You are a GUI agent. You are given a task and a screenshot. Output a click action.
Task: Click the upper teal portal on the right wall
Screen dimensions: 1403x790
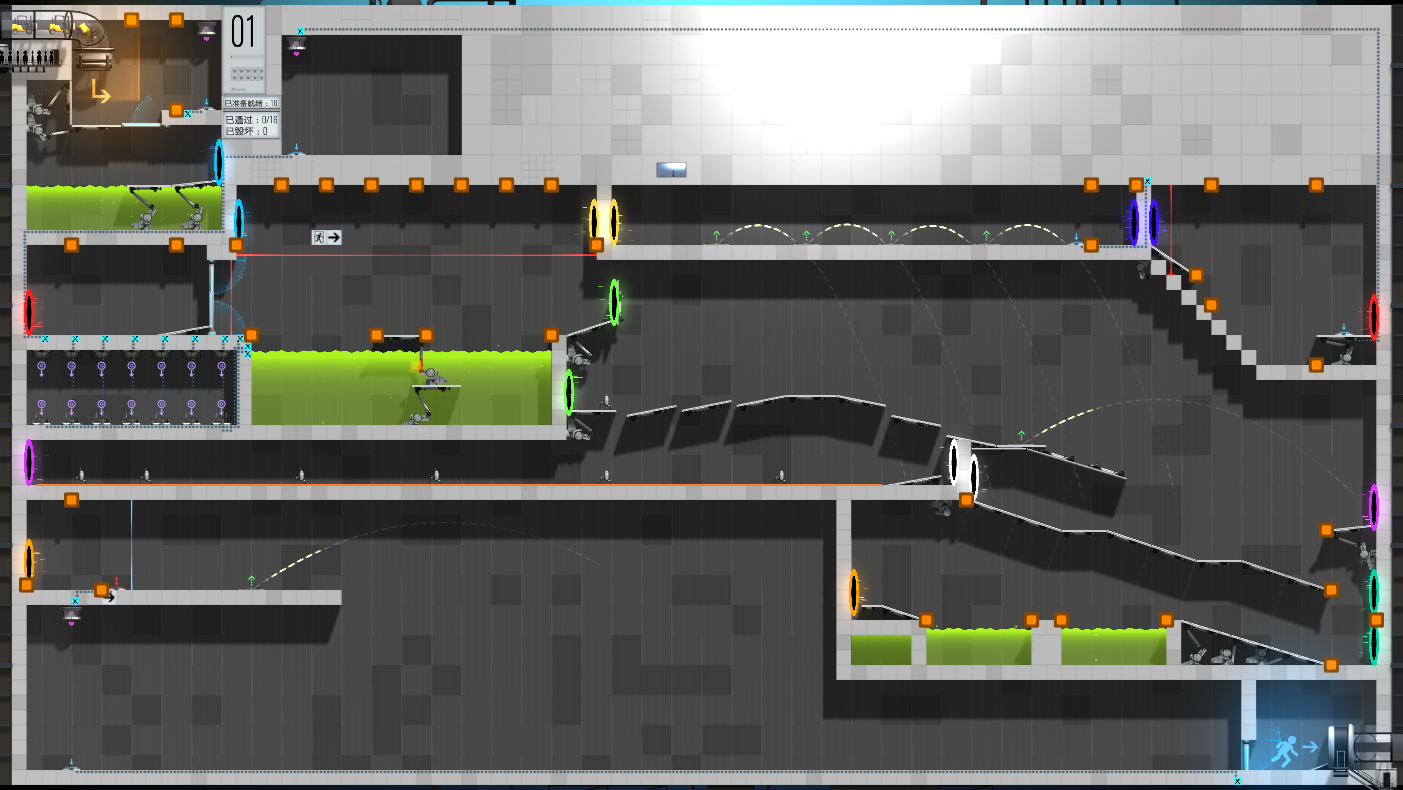(1374, 591)
